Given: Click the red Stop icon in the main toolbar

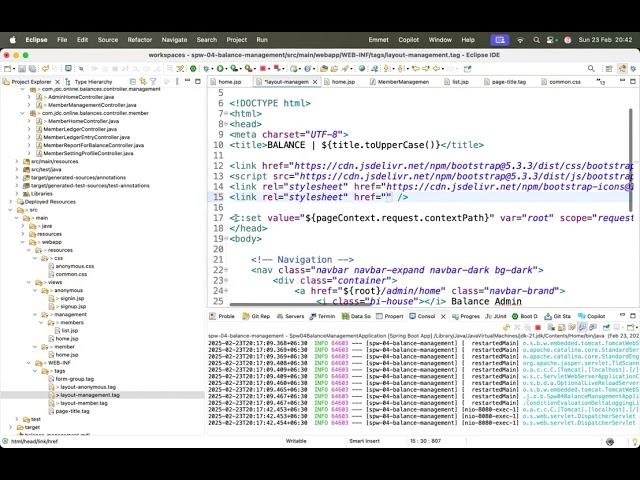Looking at the screenshot, I should [x=263, y=69].
